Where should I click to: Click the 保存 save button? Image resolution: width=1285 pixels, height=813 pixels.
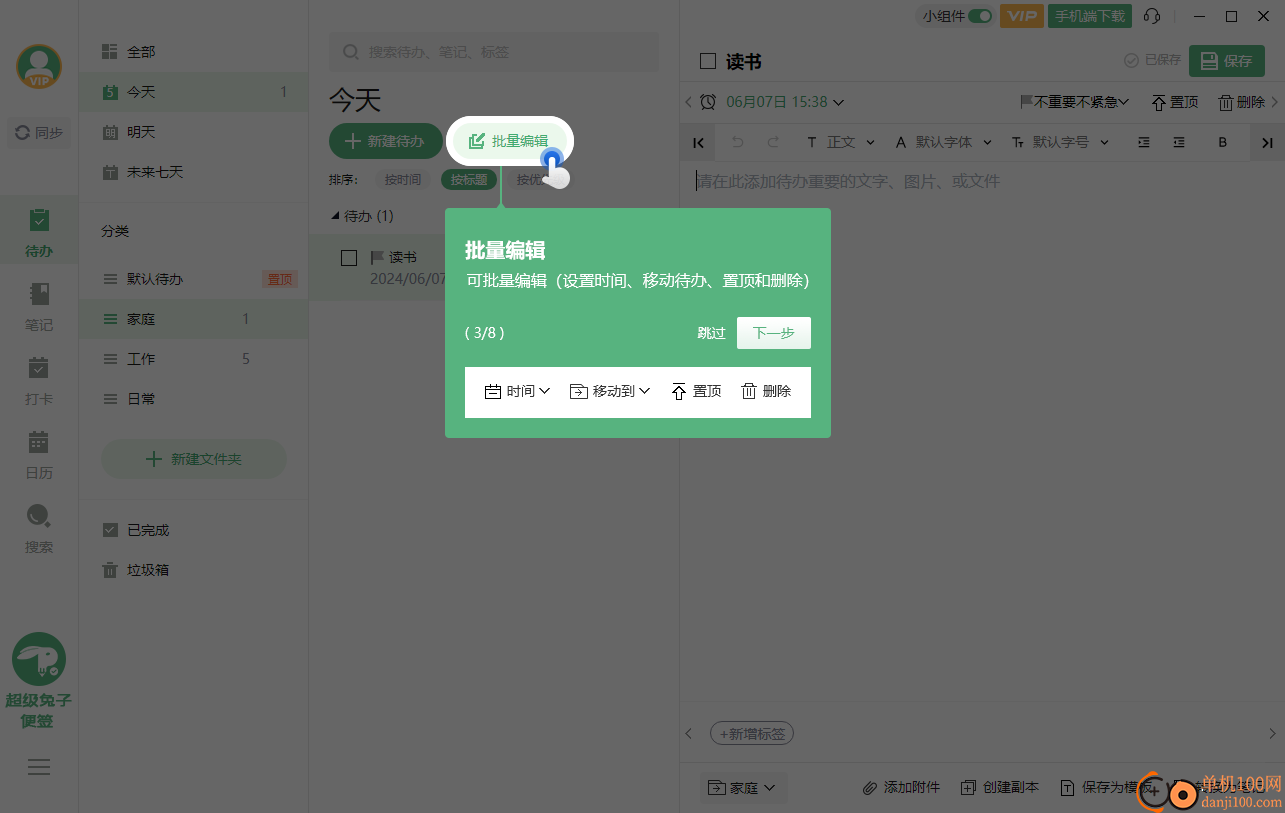tap(1227, 60)
